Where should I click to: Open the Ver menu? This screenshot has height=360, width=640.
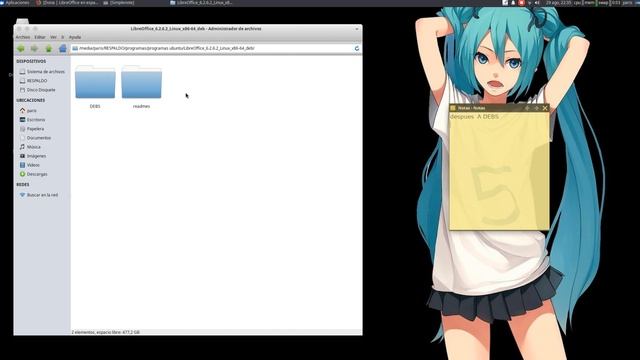[x=53, y=37]
